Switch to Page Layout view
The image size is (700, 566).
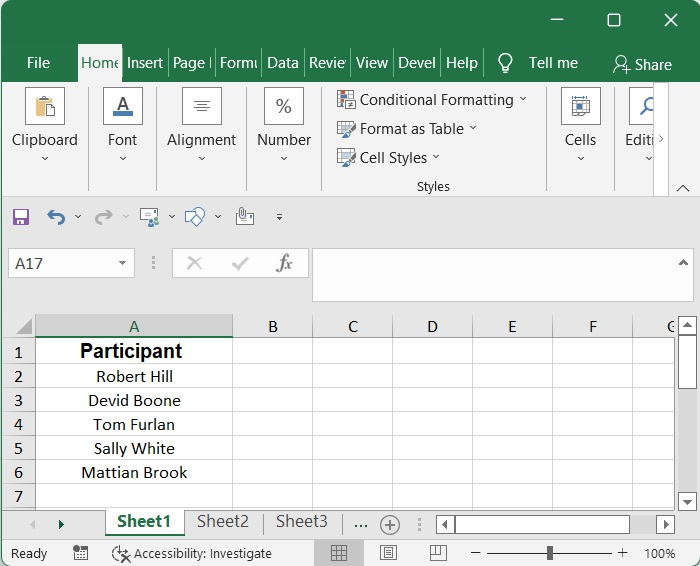[388, 553]
